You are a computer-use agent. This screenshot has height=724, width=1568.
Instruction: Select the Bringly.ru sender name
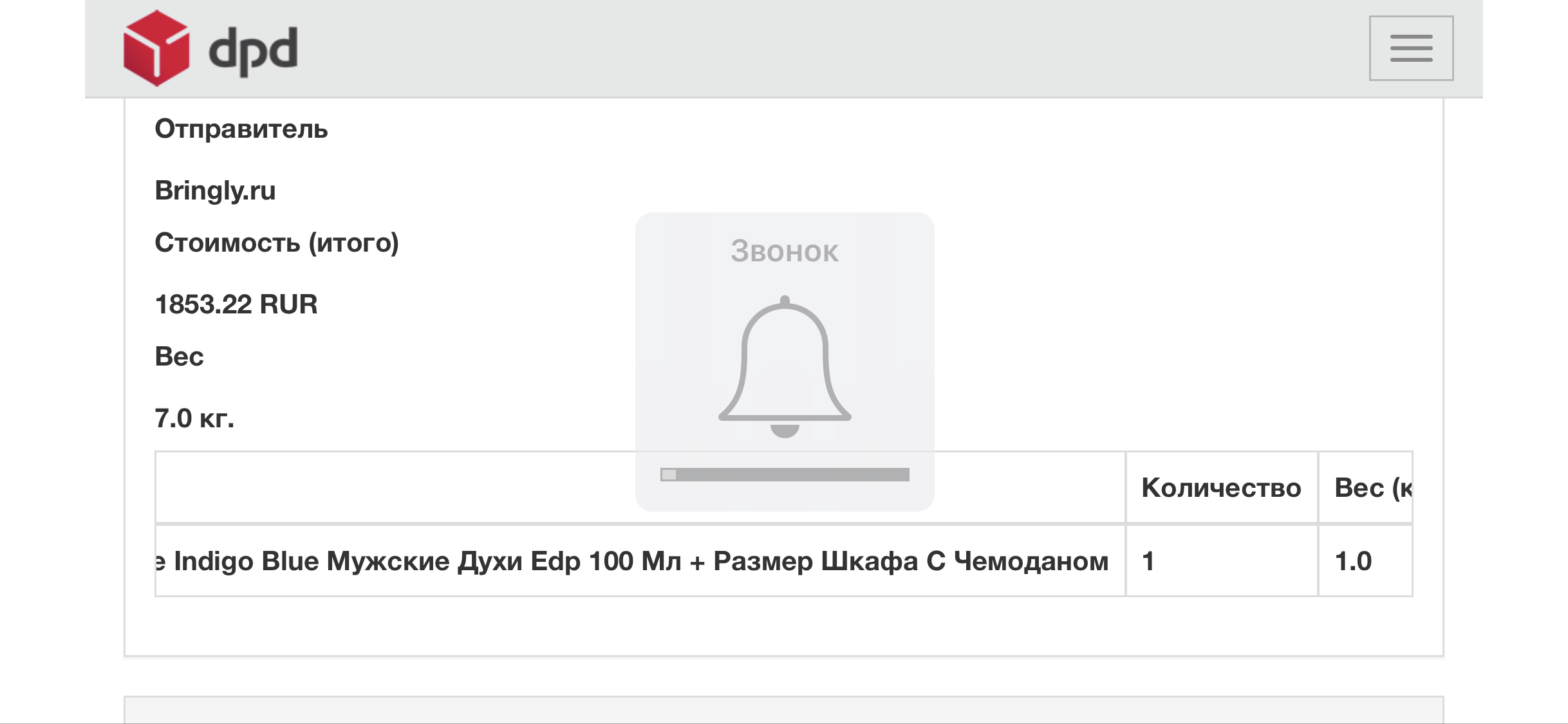(x=215, y=191)
